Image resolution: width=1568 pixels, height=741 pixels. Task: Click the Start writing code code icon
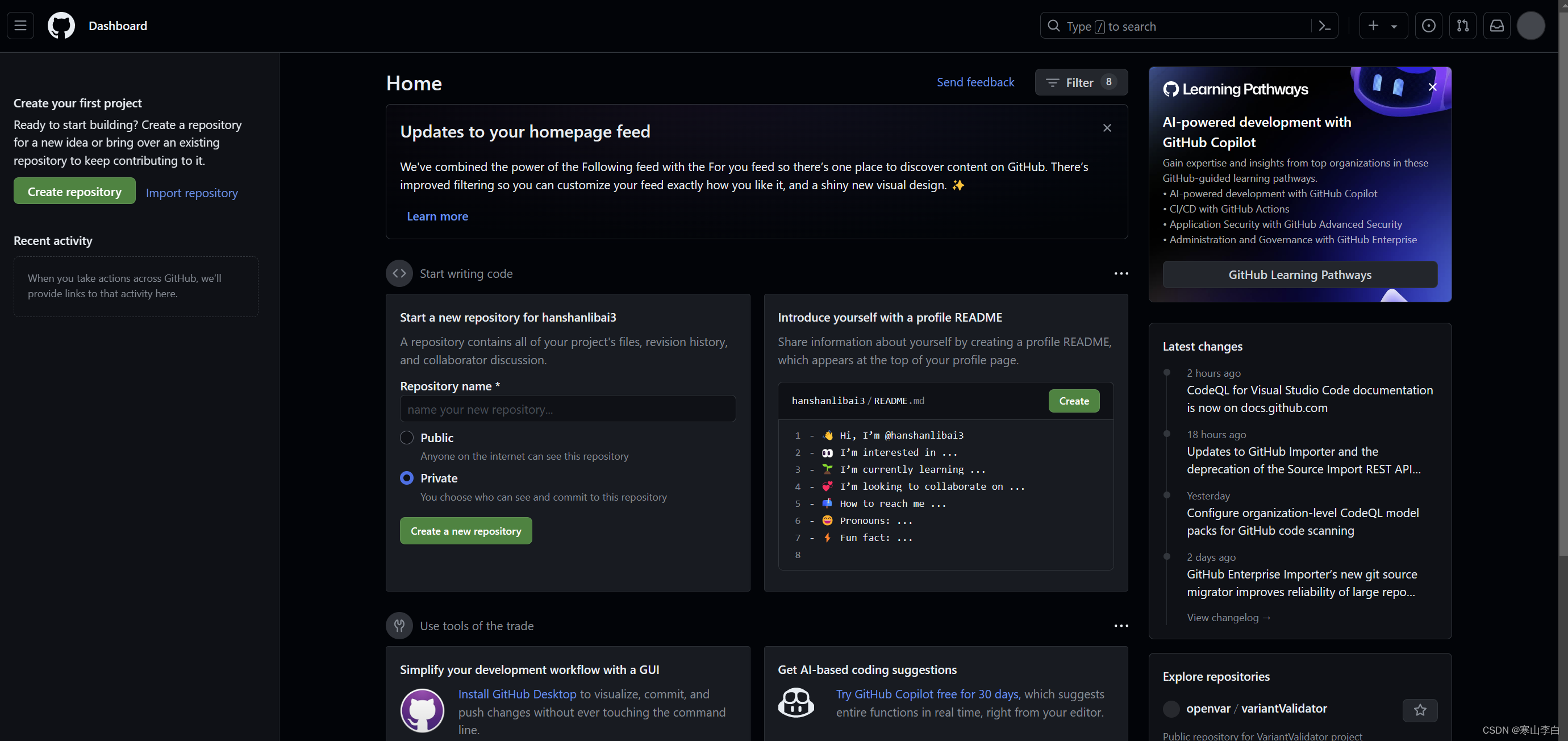399,273
